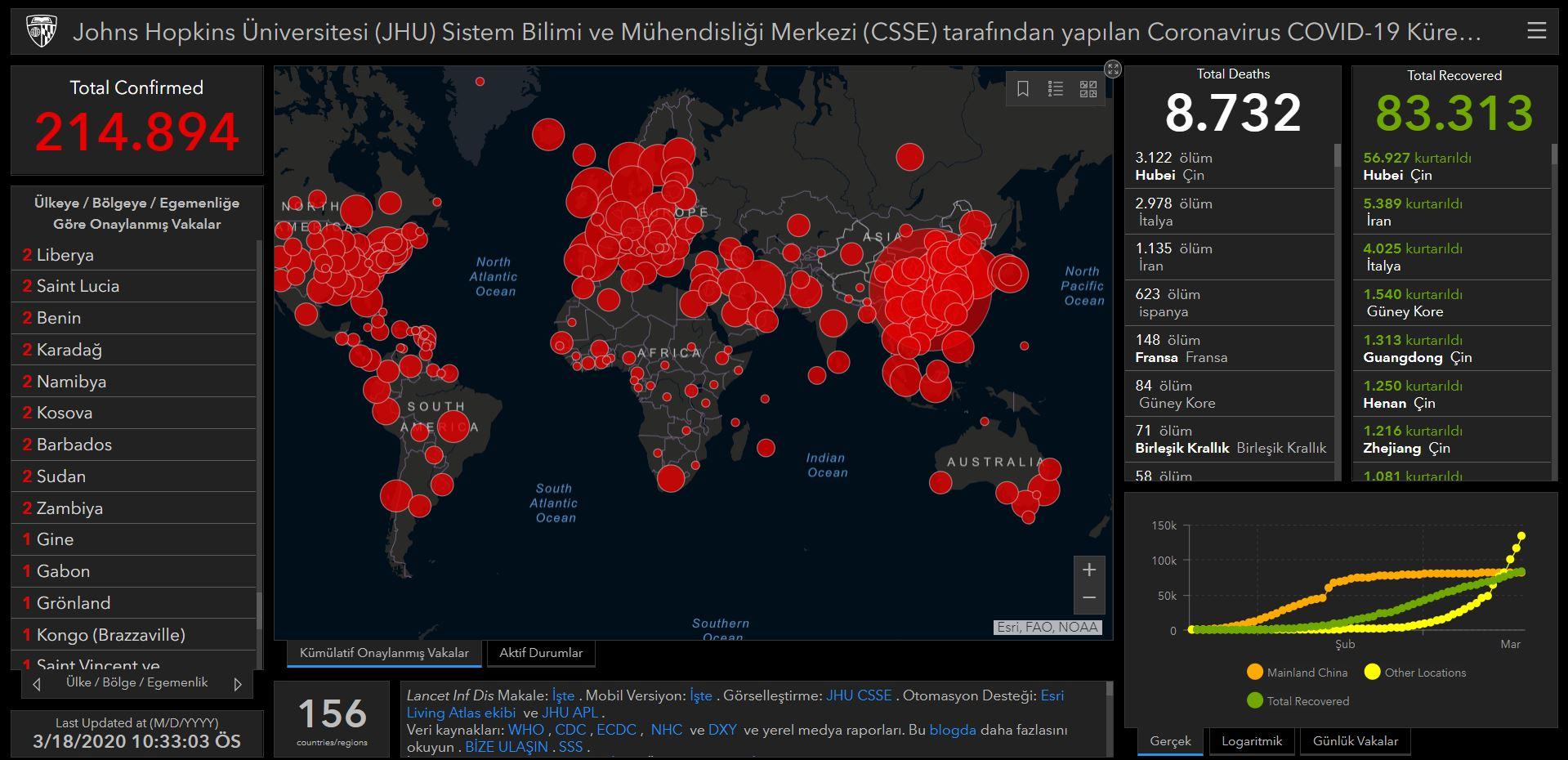This screenshot has height=760, width=1568.
Task: Click the Henan 1.250 kurtarıldı entry
Action: coord(1453,394)
